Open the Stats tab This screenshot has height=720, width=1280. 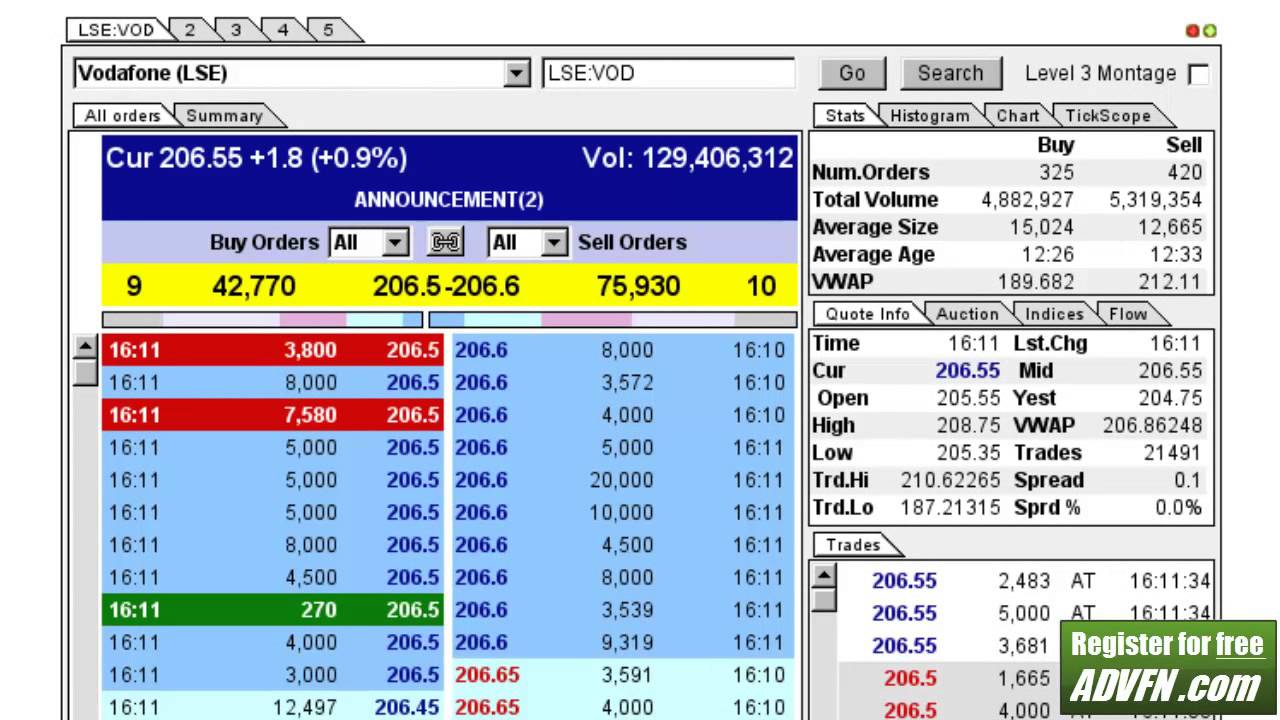click(x=845, y=116)
